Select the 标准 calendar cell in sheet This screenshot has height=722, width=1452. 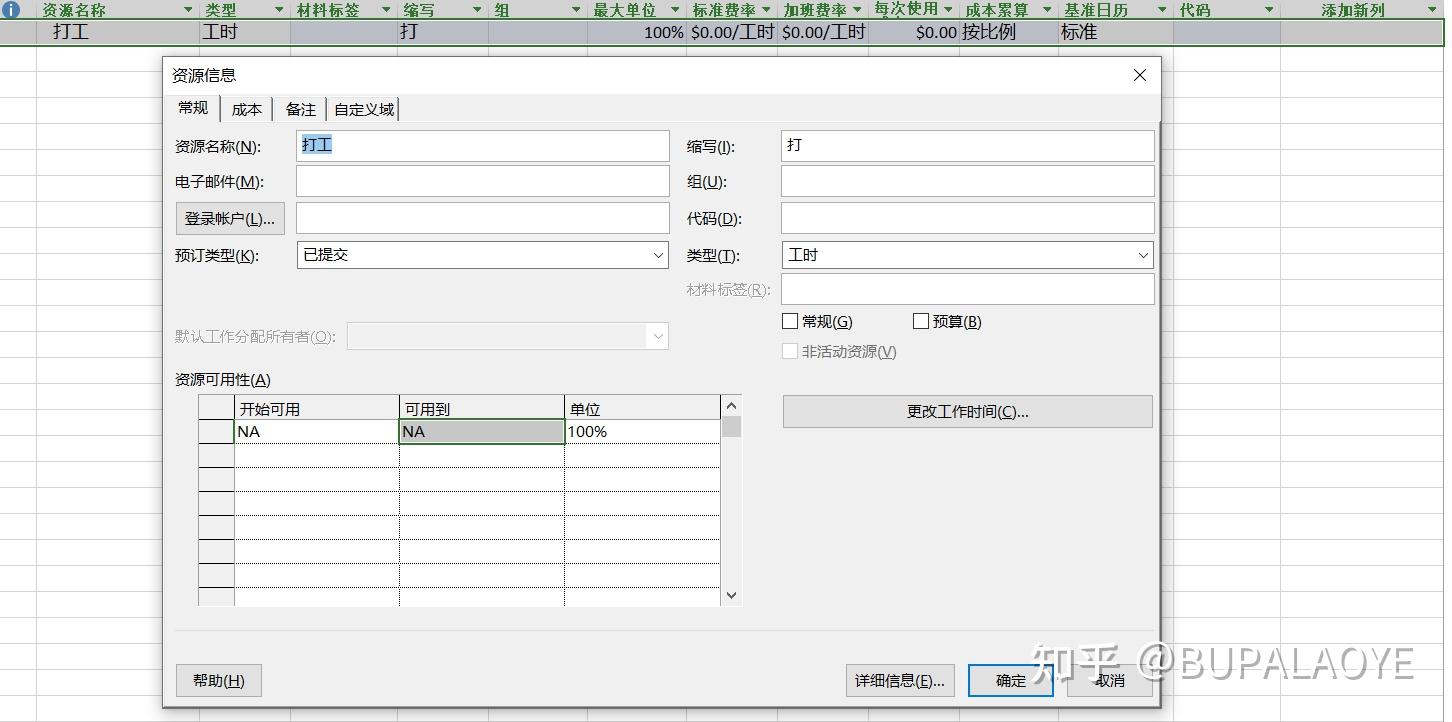[x=1116, y=32]
